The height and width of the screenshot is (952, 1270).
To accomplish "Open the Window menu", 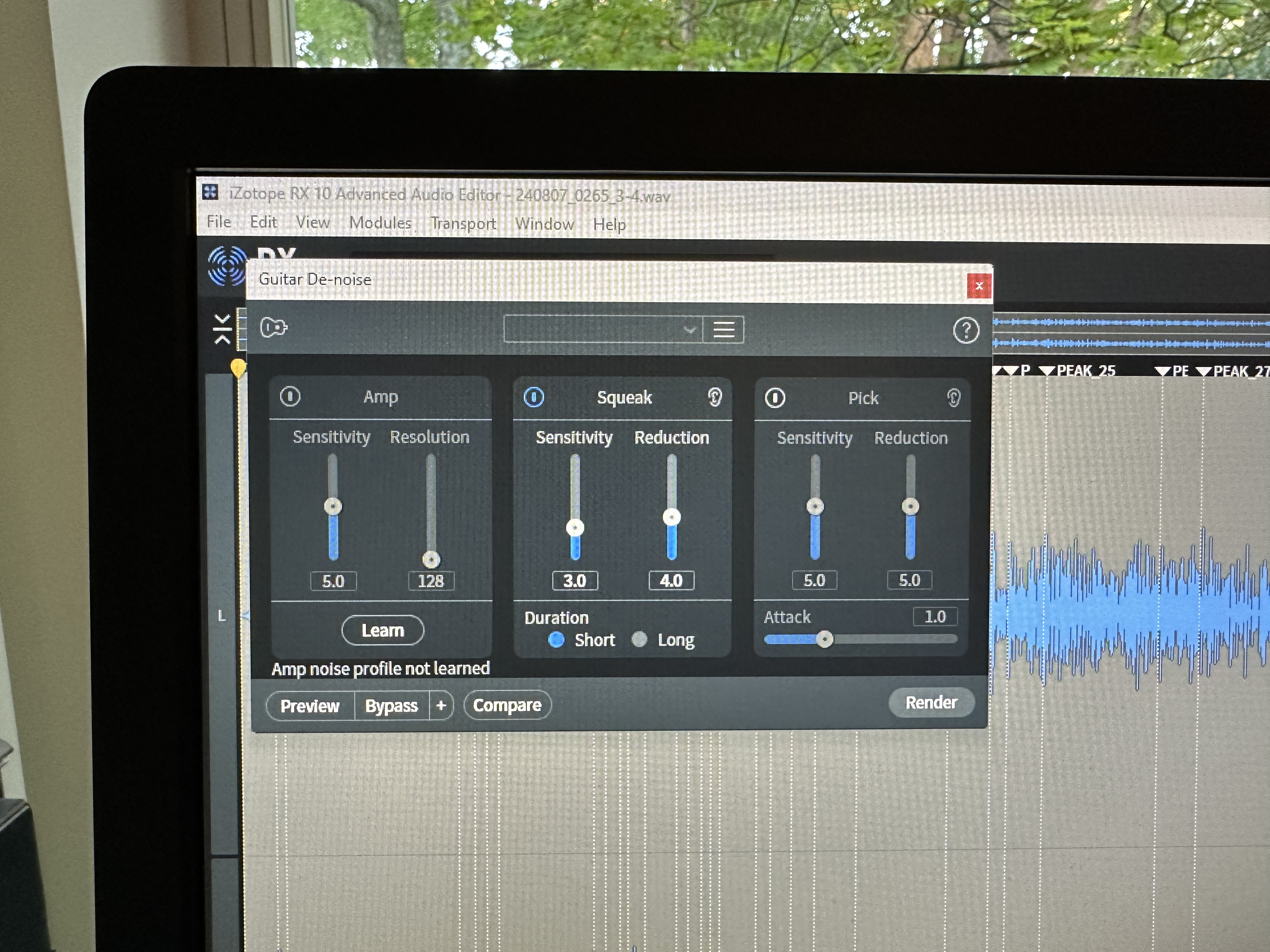I will (x=544, y=224).
